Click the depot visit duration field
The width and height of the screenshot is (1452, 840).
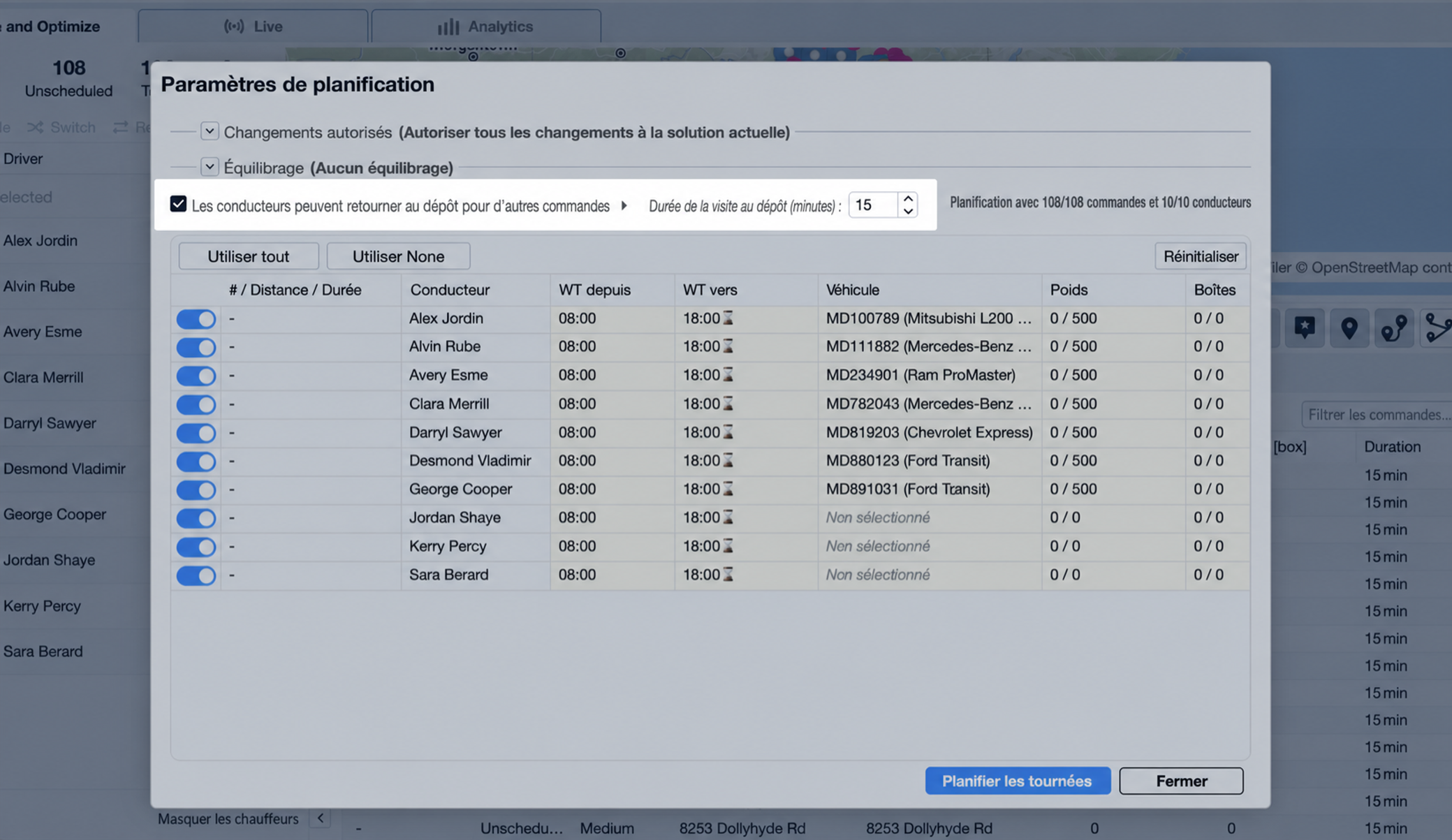click(x=874, y=205)
